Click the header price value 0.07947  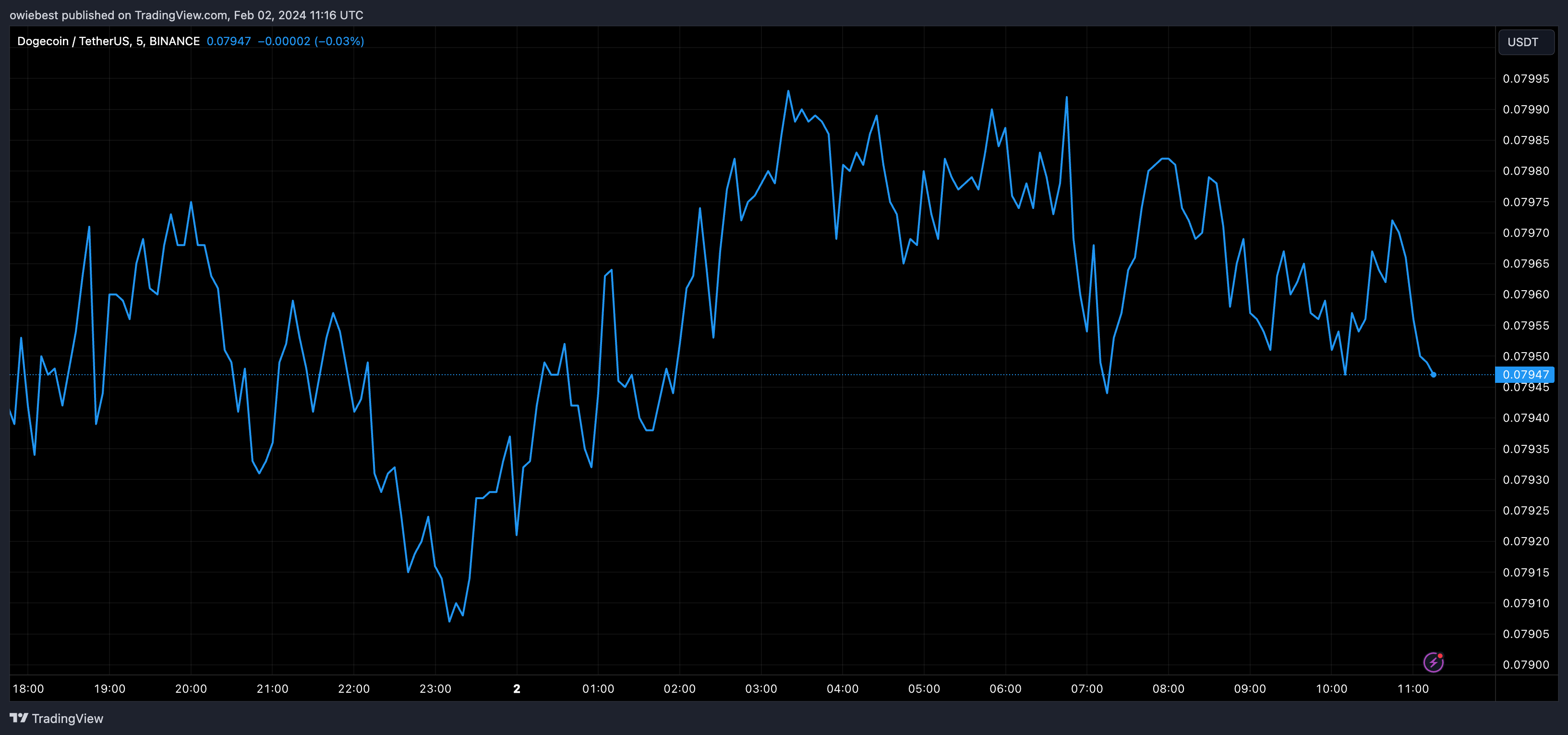tap(229, 41)
